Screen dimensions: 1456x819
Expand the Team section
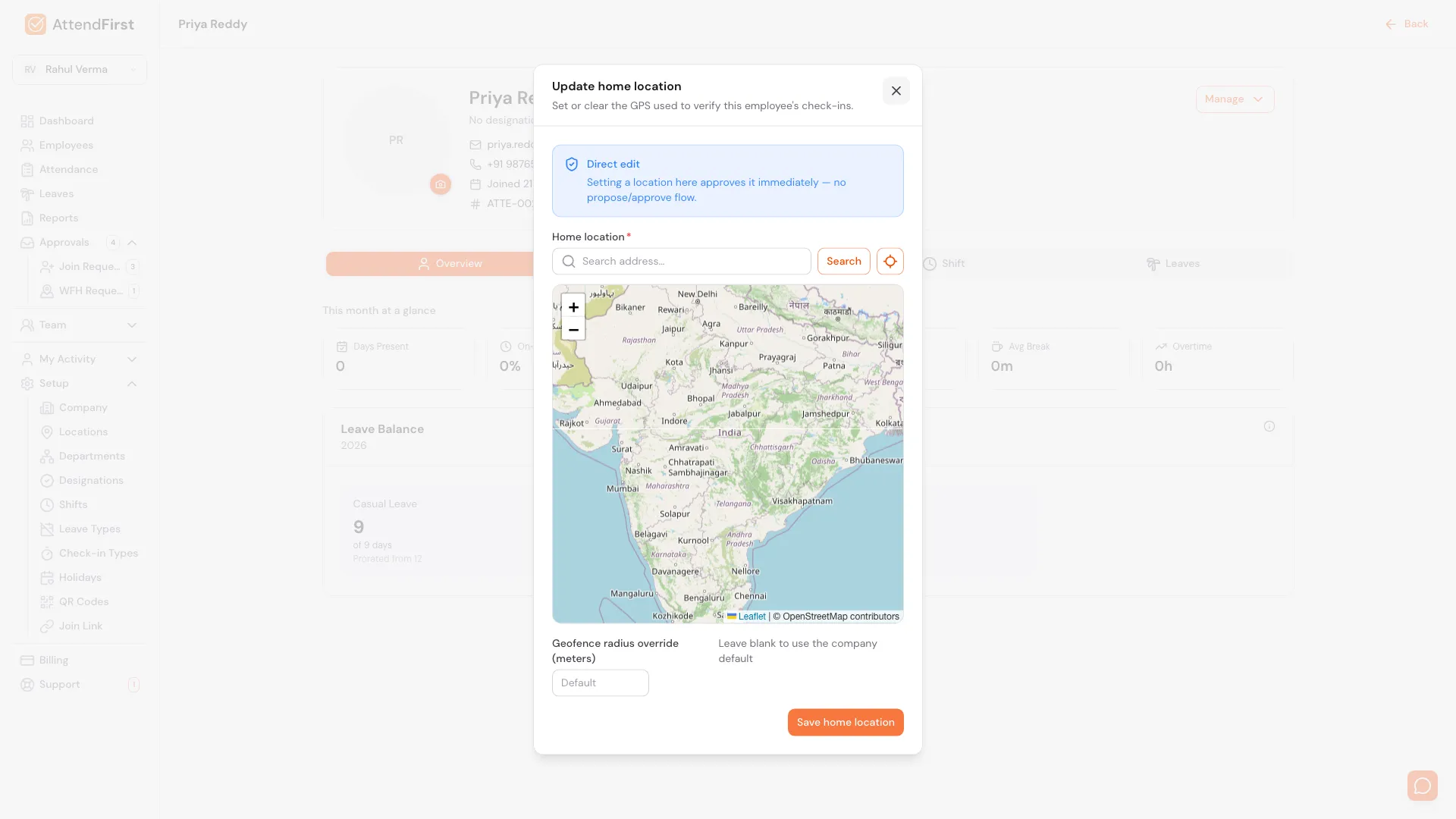pyautogui.click(x=80, y=325)
